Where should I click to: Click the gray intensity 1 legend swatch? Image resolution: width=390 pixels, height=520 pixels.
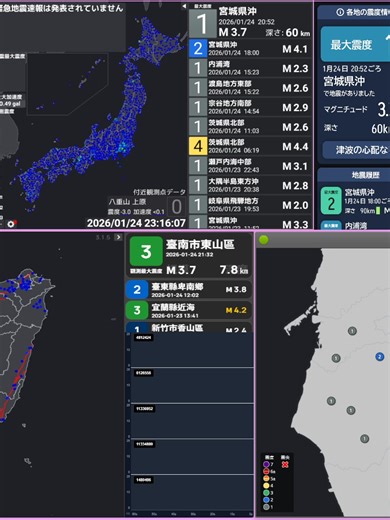coord(266,507)
